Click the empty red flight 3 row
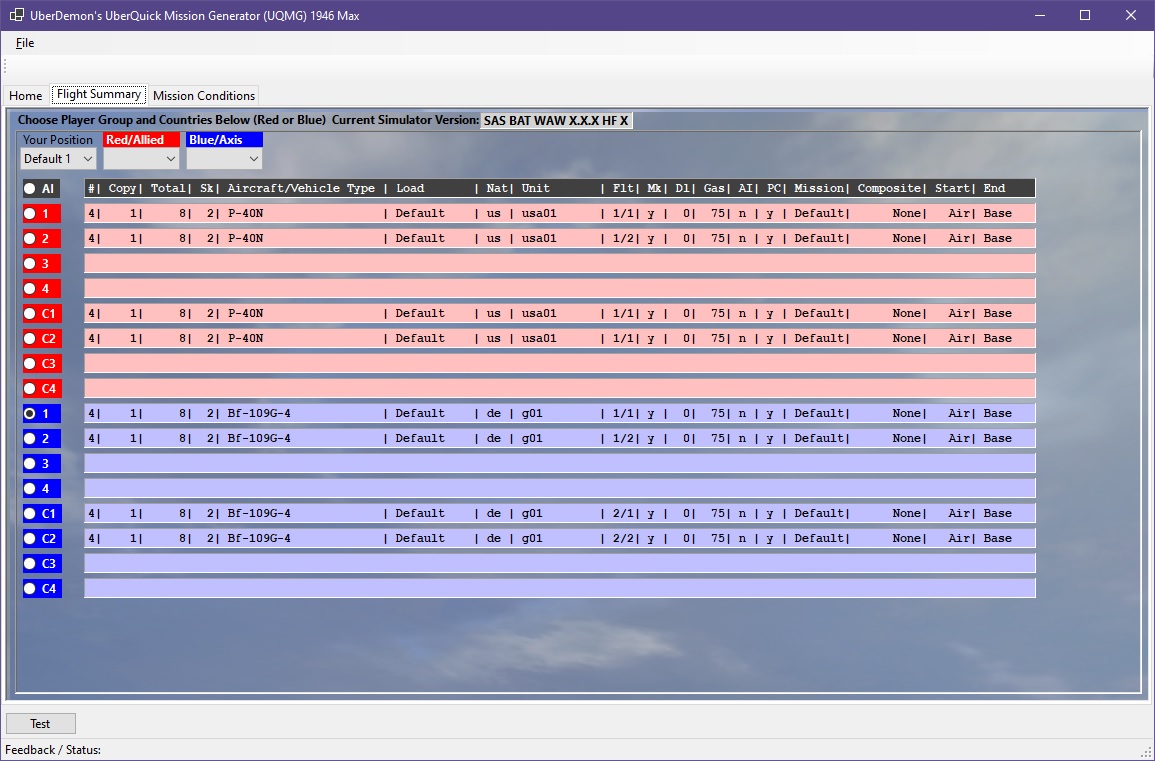The image size is (1155, 761). tap(560, 264)
